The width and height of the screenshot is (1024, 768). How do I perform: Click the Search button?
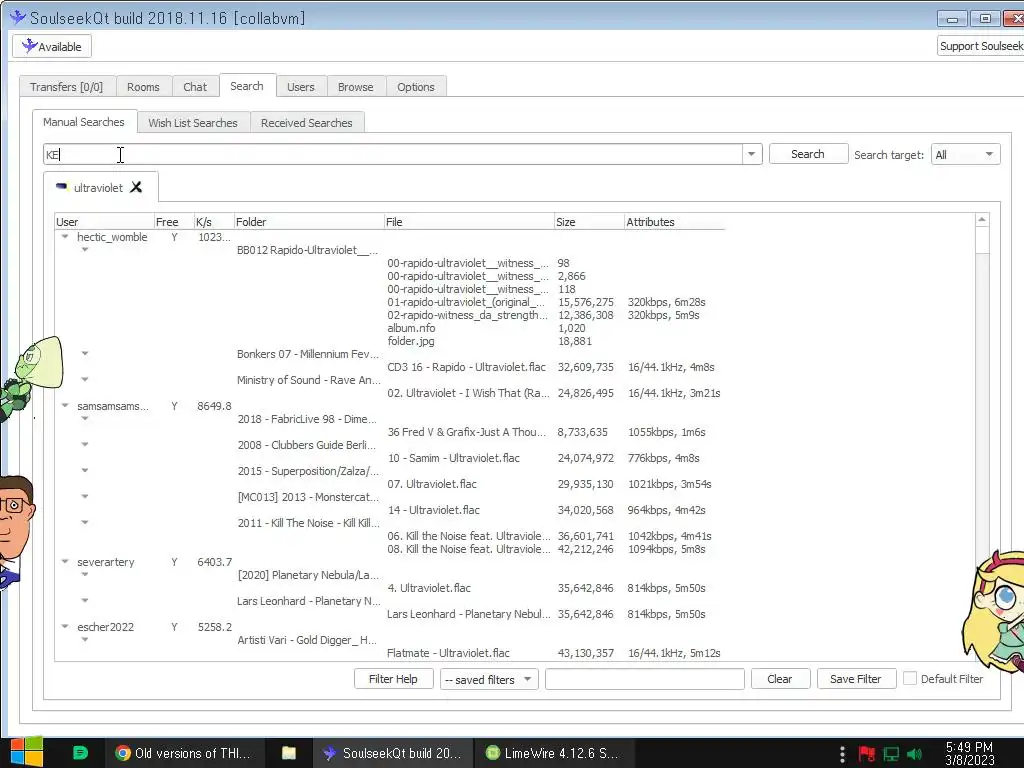(808, 154)
